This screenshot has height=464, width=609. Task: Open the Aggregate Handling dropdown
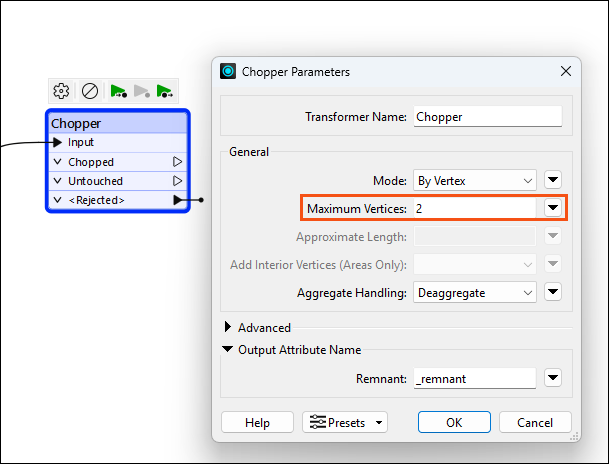(475, 292)
